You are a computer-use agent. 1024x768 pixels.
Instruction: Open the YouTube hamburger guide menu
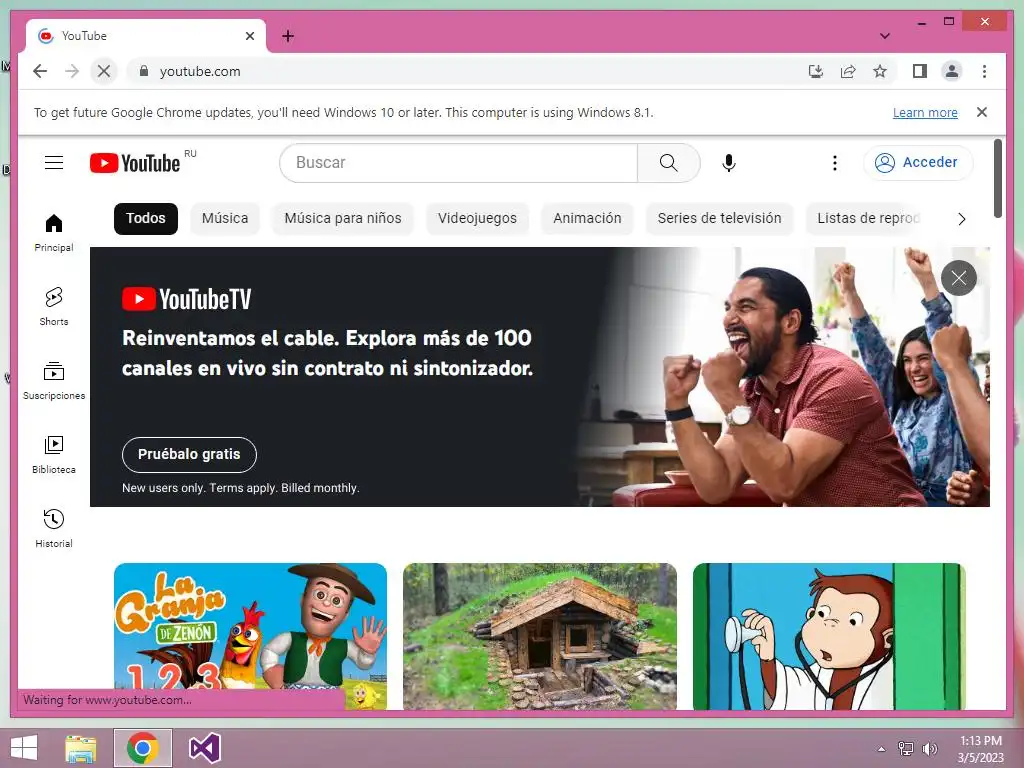pos(54,163)
